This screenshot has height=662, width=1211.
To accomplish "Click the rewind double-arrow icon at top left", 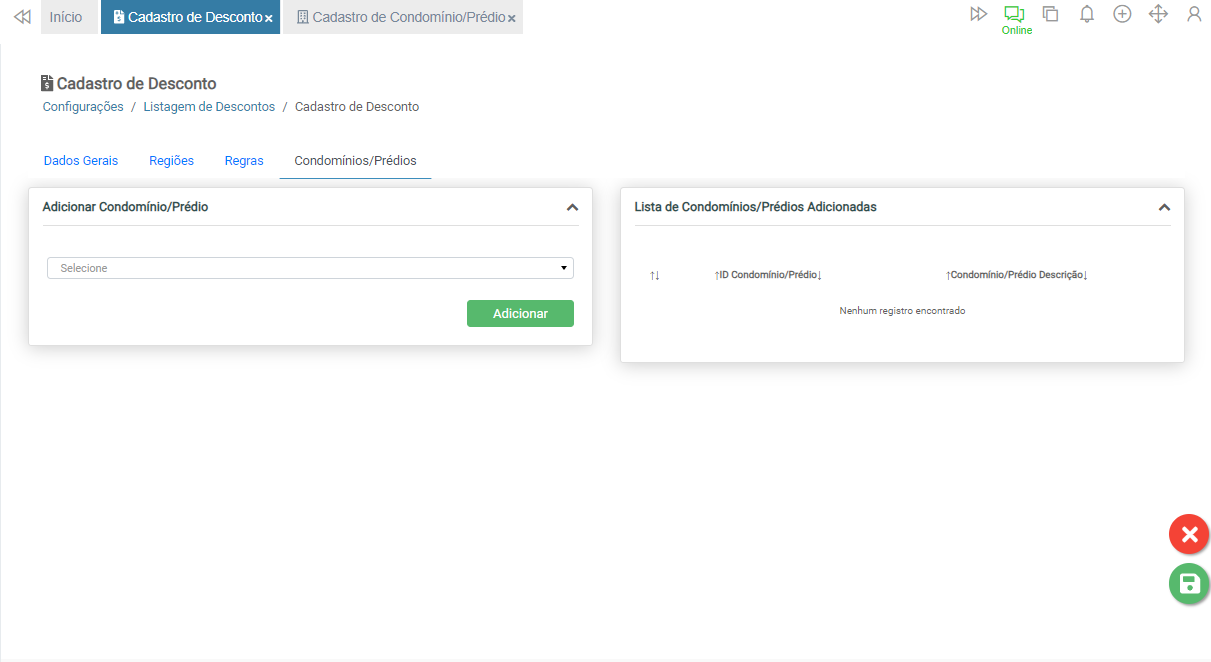I will click(22, 17).
